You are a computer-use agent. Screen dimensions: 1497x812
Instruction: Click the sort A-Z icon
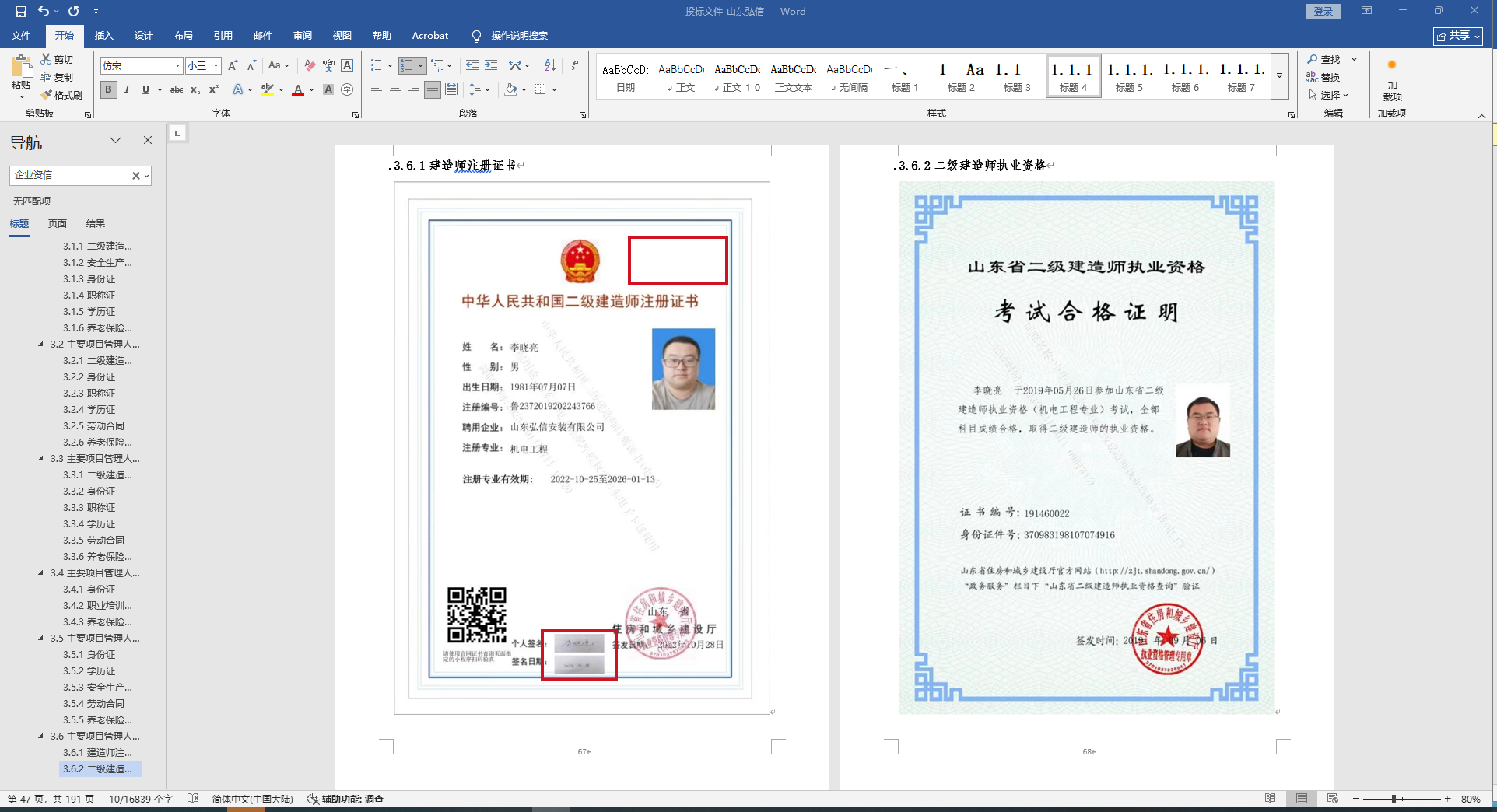coord(550,65)
